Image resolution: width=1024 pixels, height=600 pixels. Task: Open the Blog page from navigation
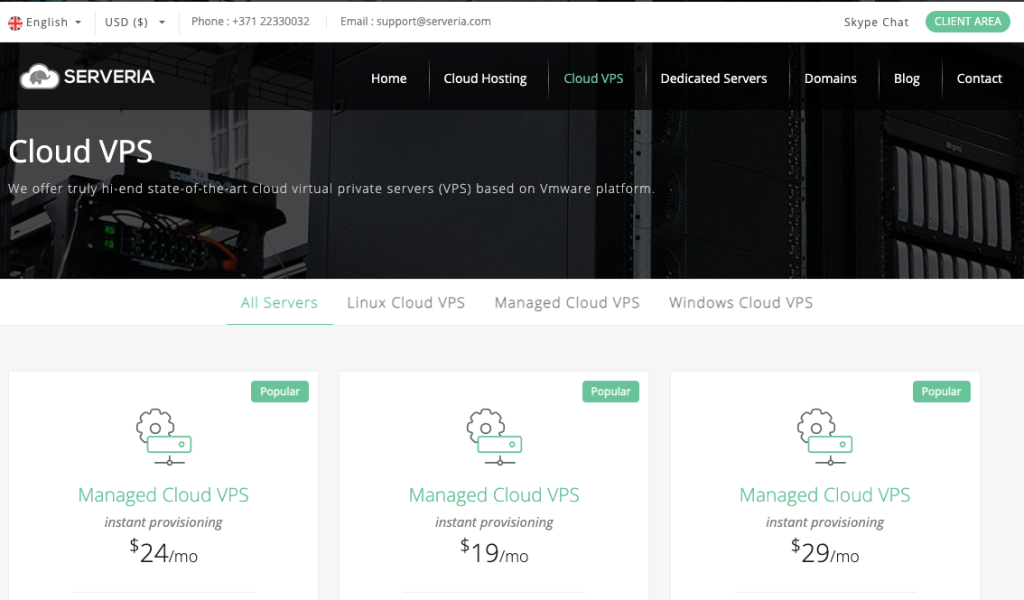[x=906, y=79]
